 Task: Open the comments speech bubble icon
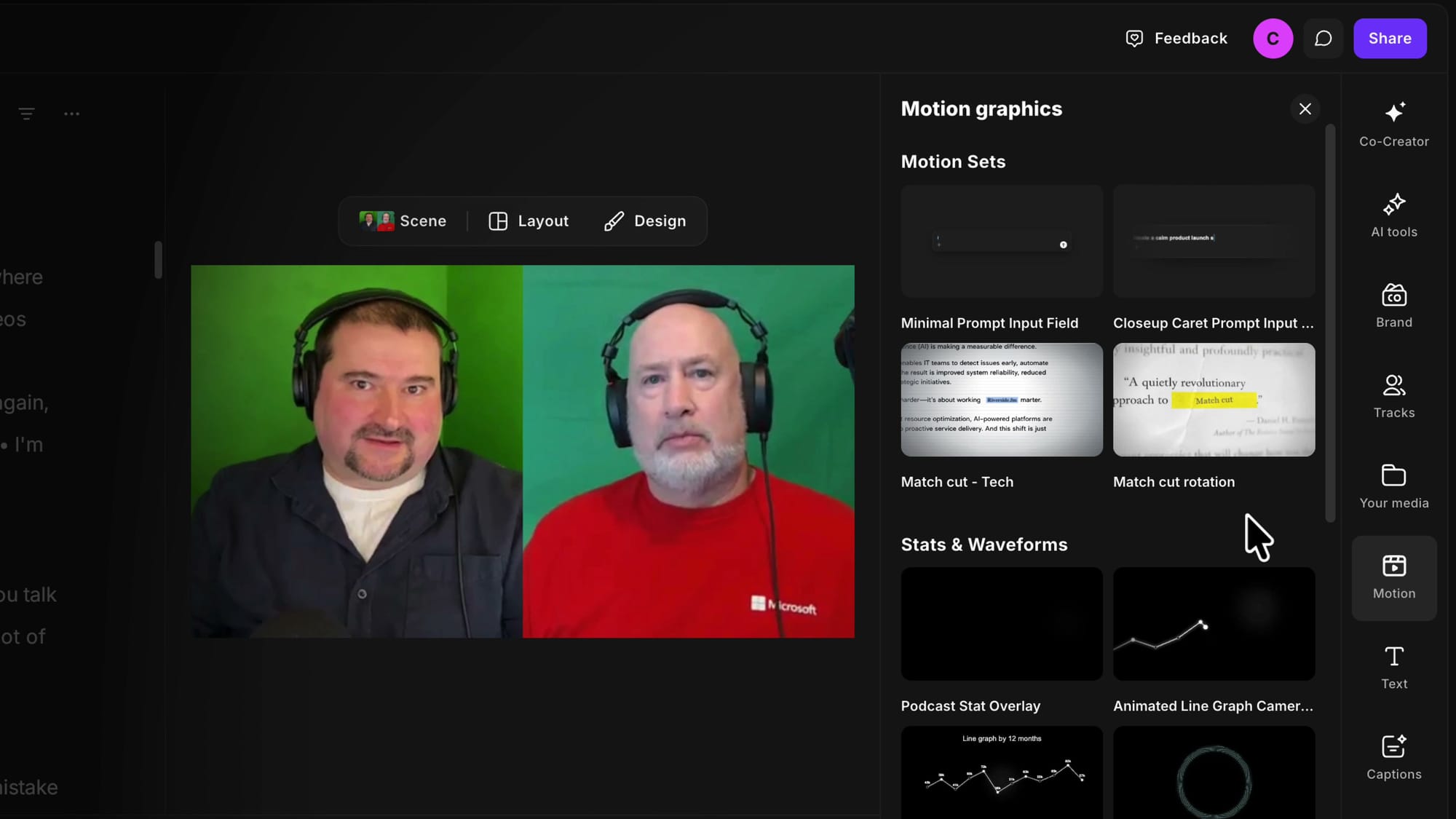(1323, 39)
